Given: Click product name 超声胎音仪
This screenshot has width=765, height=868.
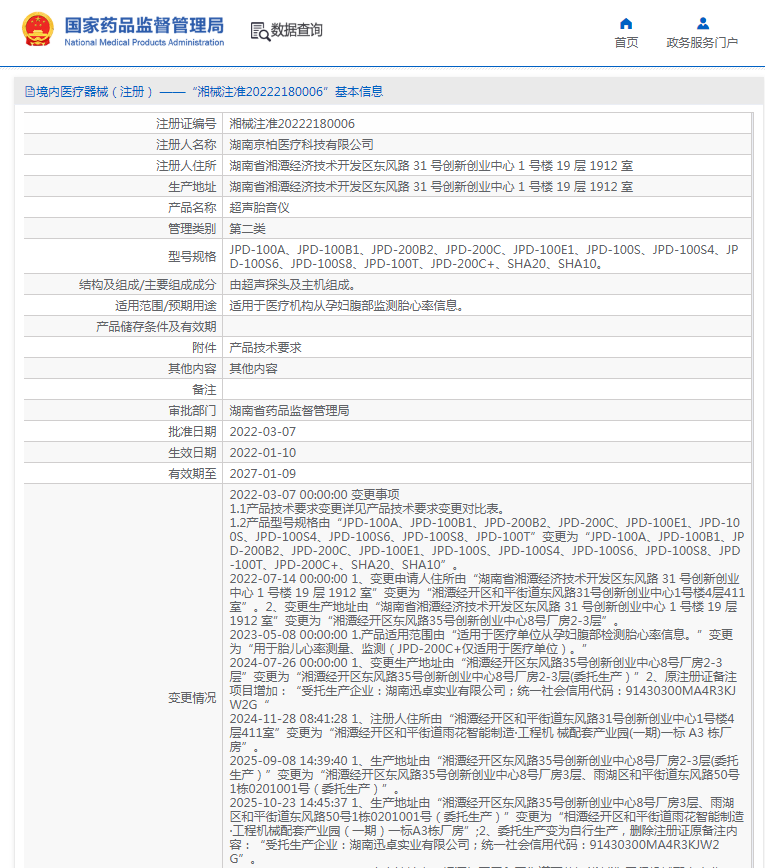Looking at the screenshot, I should click(x=259, y=208).
